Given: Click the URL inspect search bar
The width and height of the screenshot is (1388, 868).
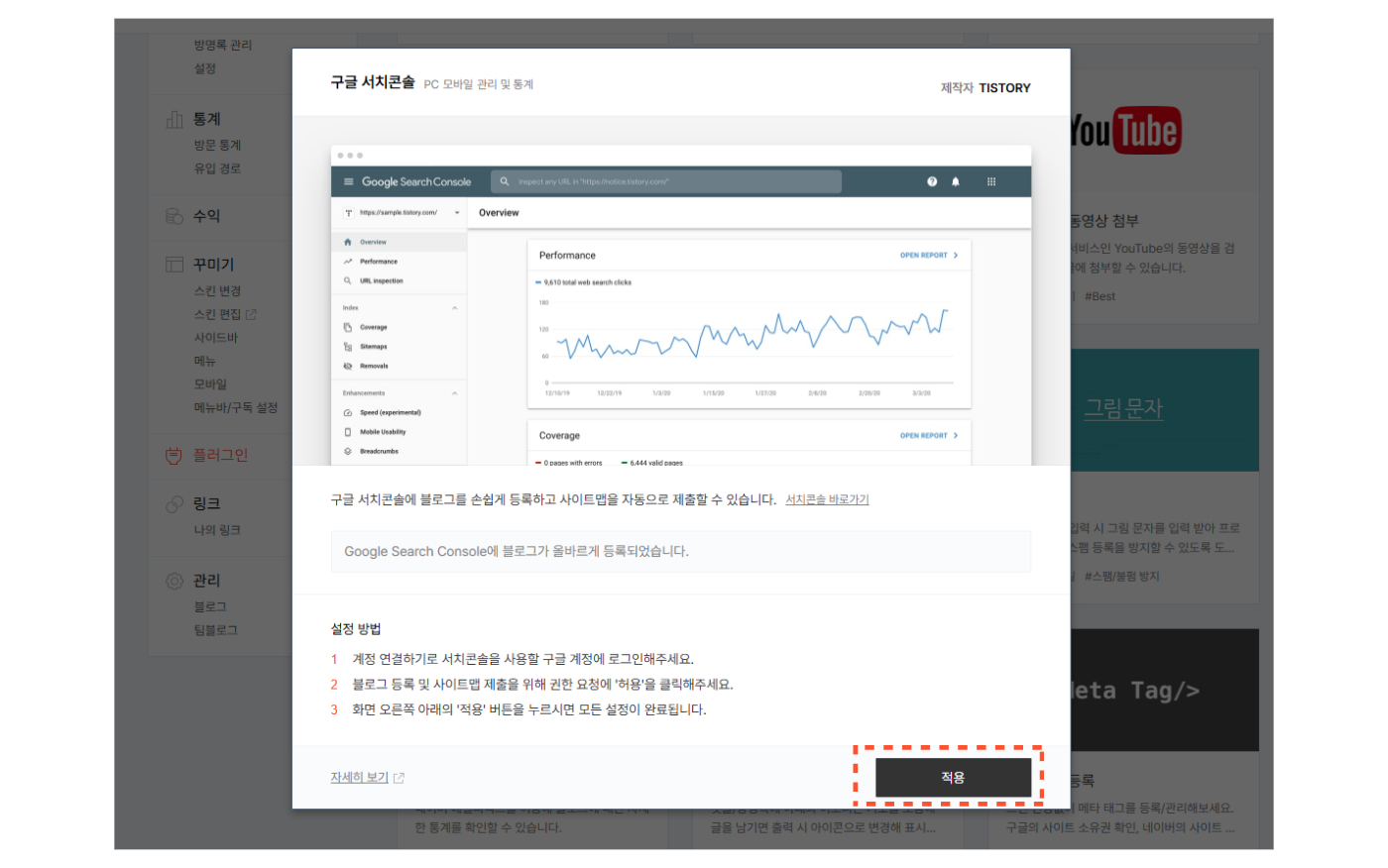Looking at the screenshot, I should point(665,181).
